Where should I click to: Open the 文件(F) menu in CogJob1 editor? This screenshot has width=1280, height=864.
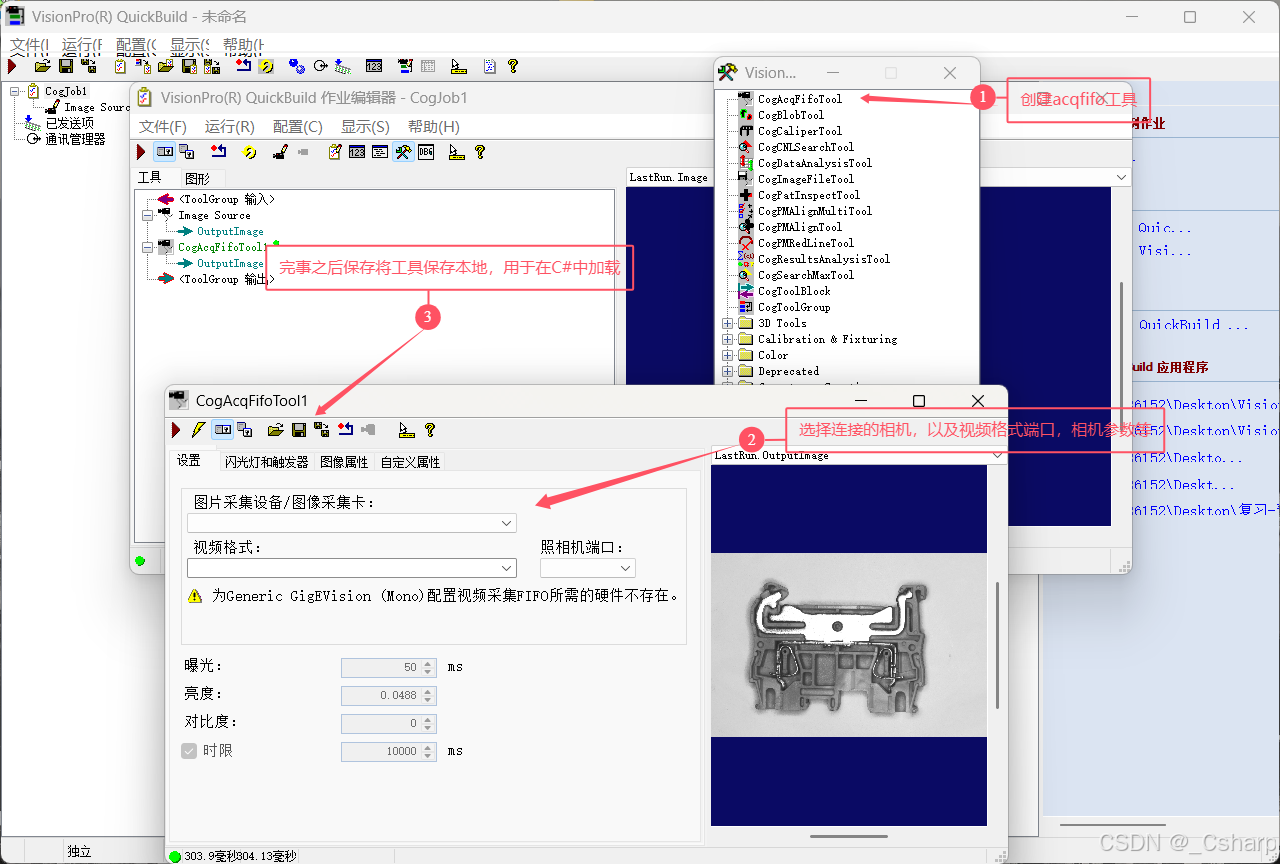[x=163, y=127]
